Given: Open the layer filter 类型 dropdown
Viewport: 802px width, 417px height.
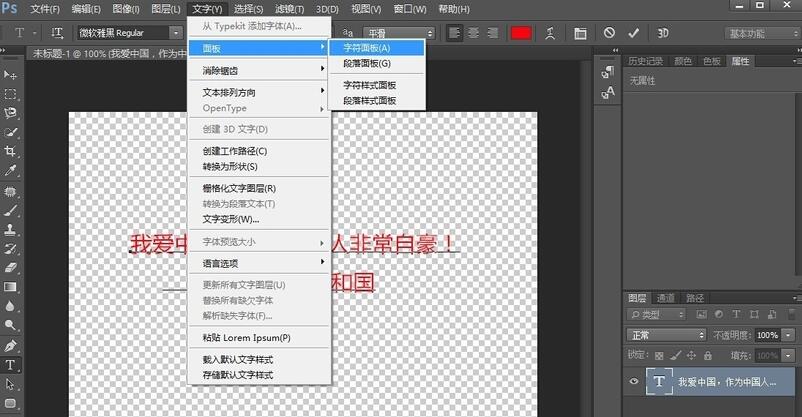Looking at the screenshot, I should coord(657,314).
